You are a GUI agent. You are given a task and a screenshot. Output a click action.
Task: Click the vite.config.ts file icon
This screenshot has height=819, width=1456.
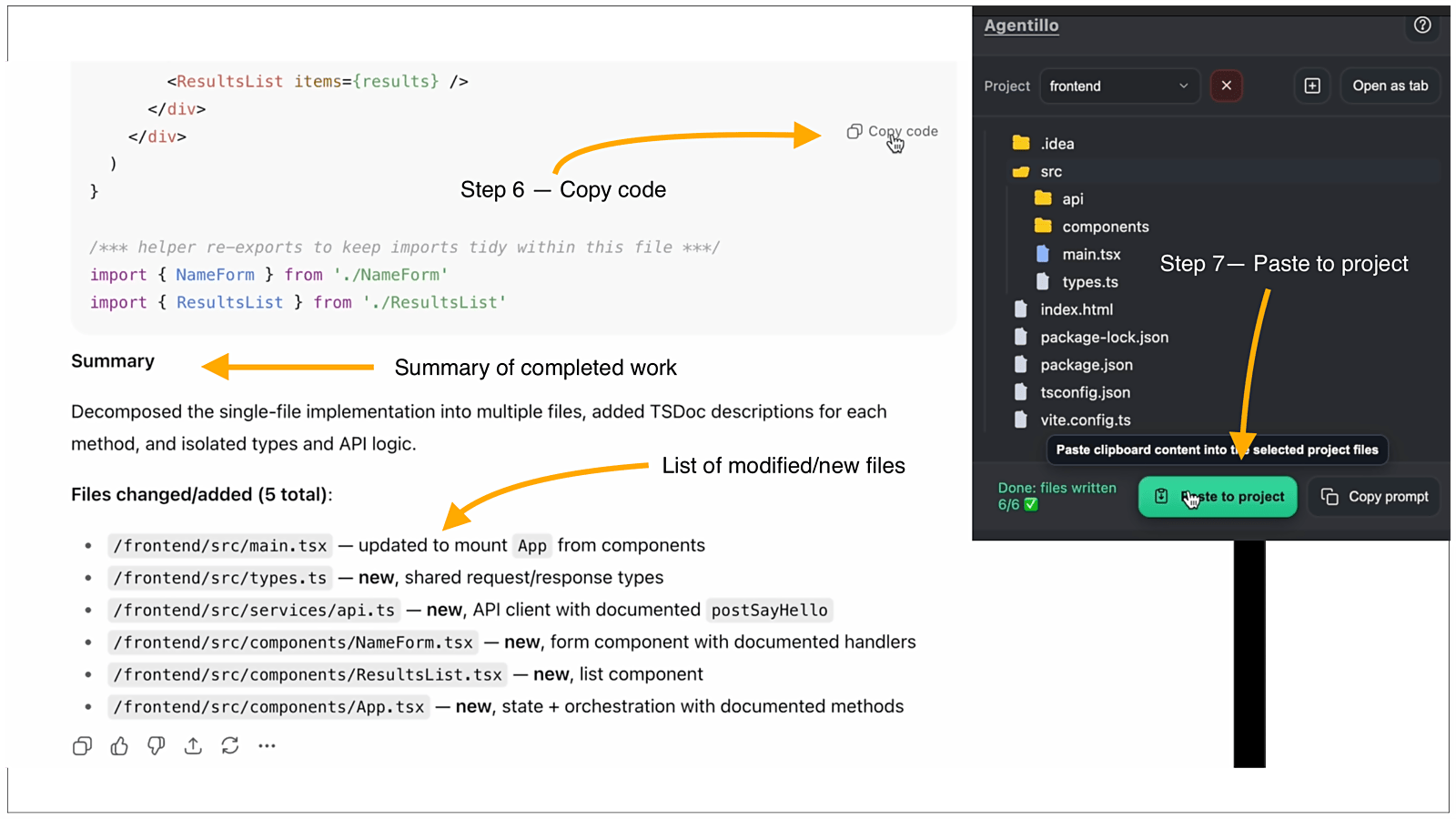1021,420
